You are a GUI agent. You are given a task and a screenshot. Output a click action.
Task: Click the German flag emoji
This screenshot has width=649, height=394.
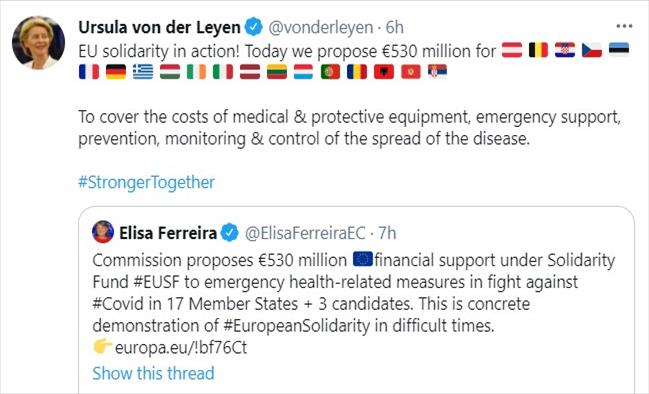click(116, 72)
